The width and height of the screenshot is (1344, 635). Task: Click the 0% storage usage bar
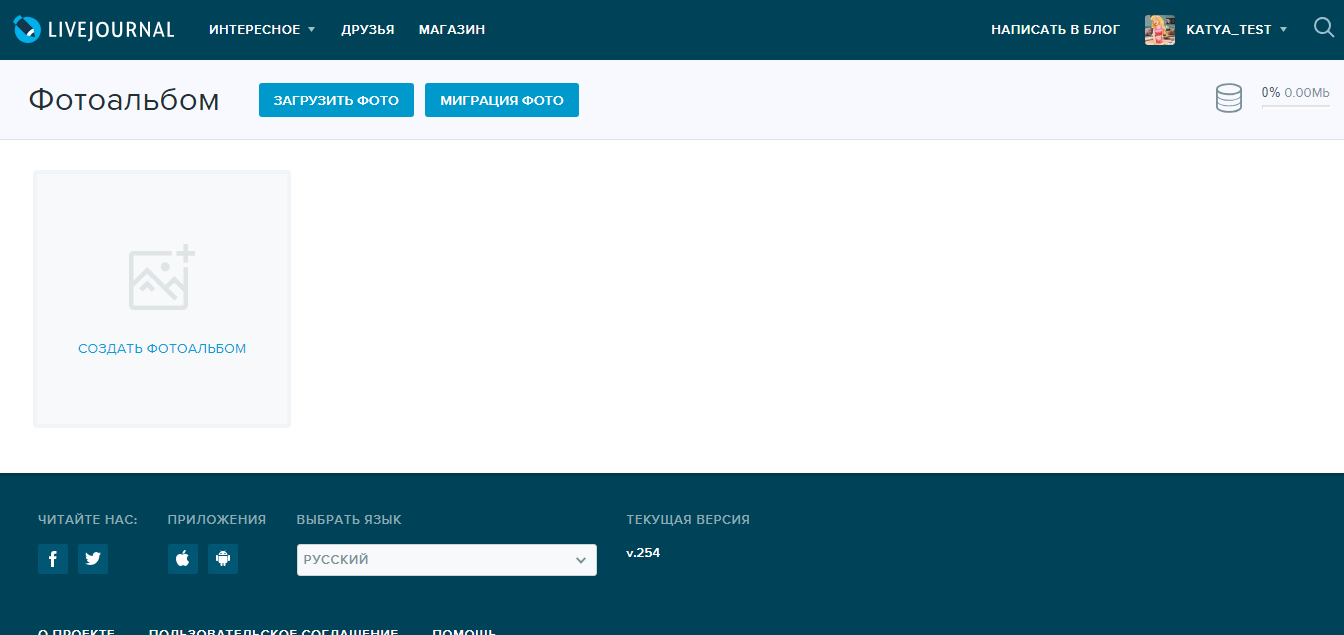(1294, 99)
